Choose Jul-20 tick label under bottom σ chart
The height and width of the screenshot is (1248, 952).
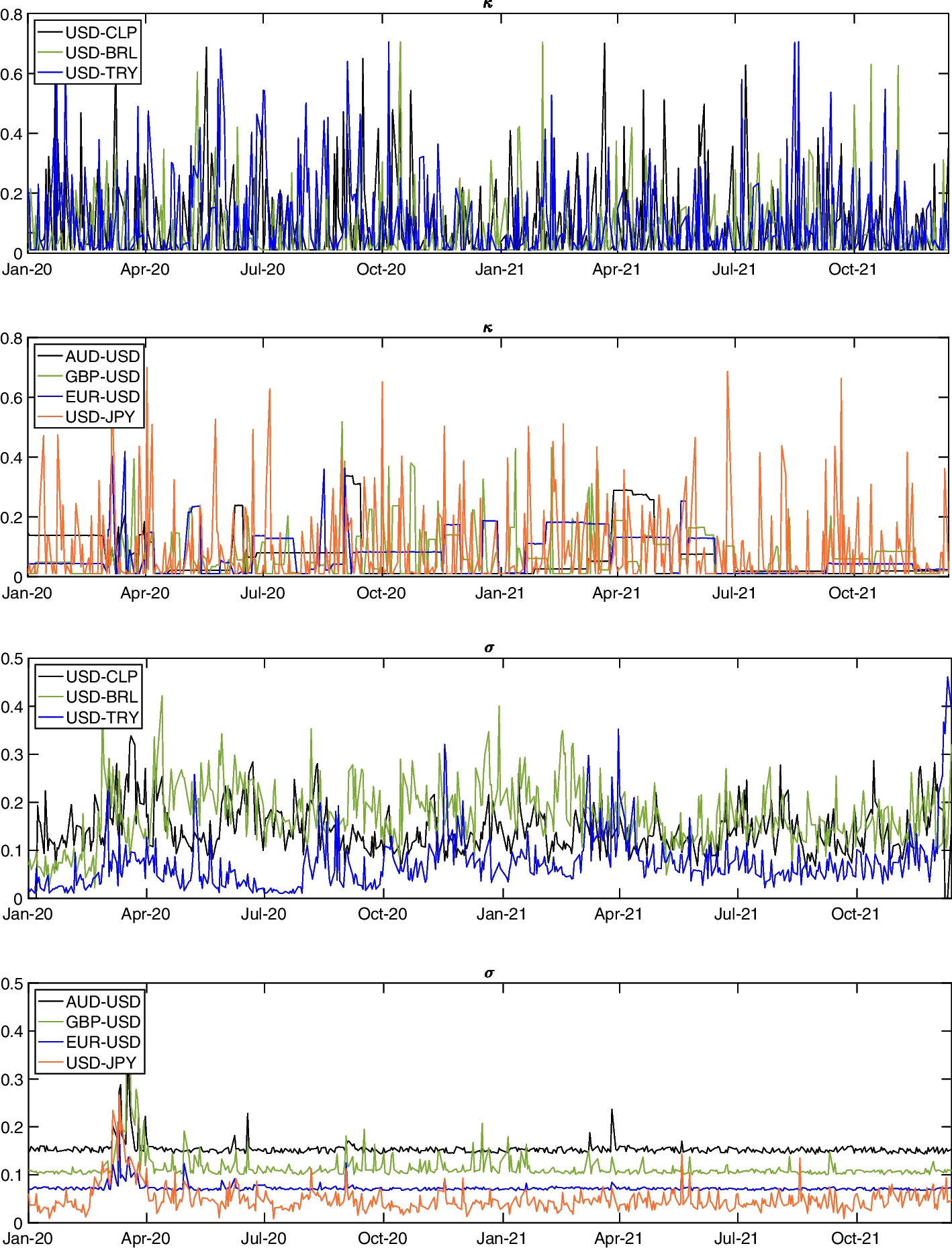click(x=264, y=1239)
